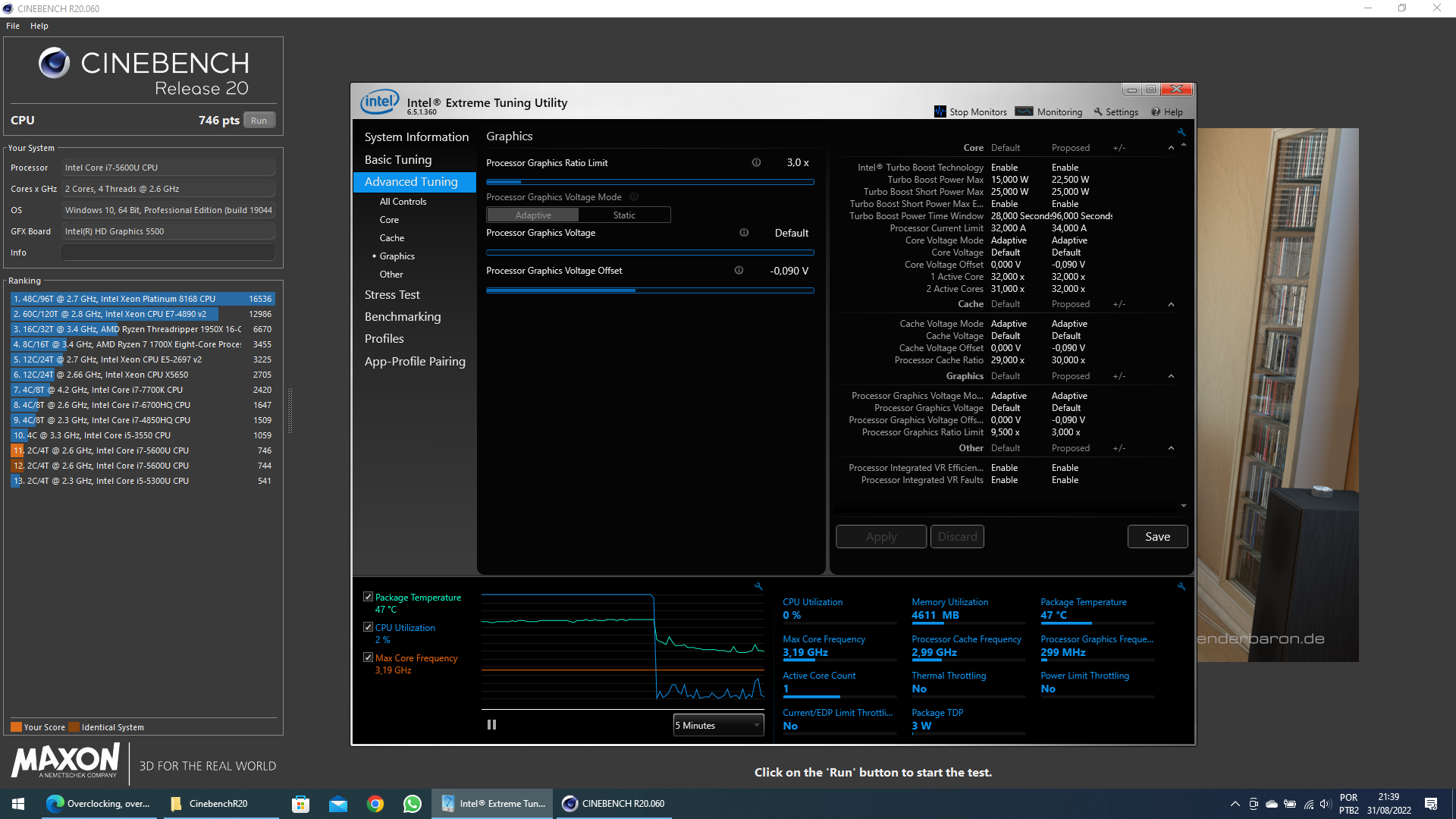Open Benchmarking section
This screenshot has width=1456, height=819.
[403, 317]
